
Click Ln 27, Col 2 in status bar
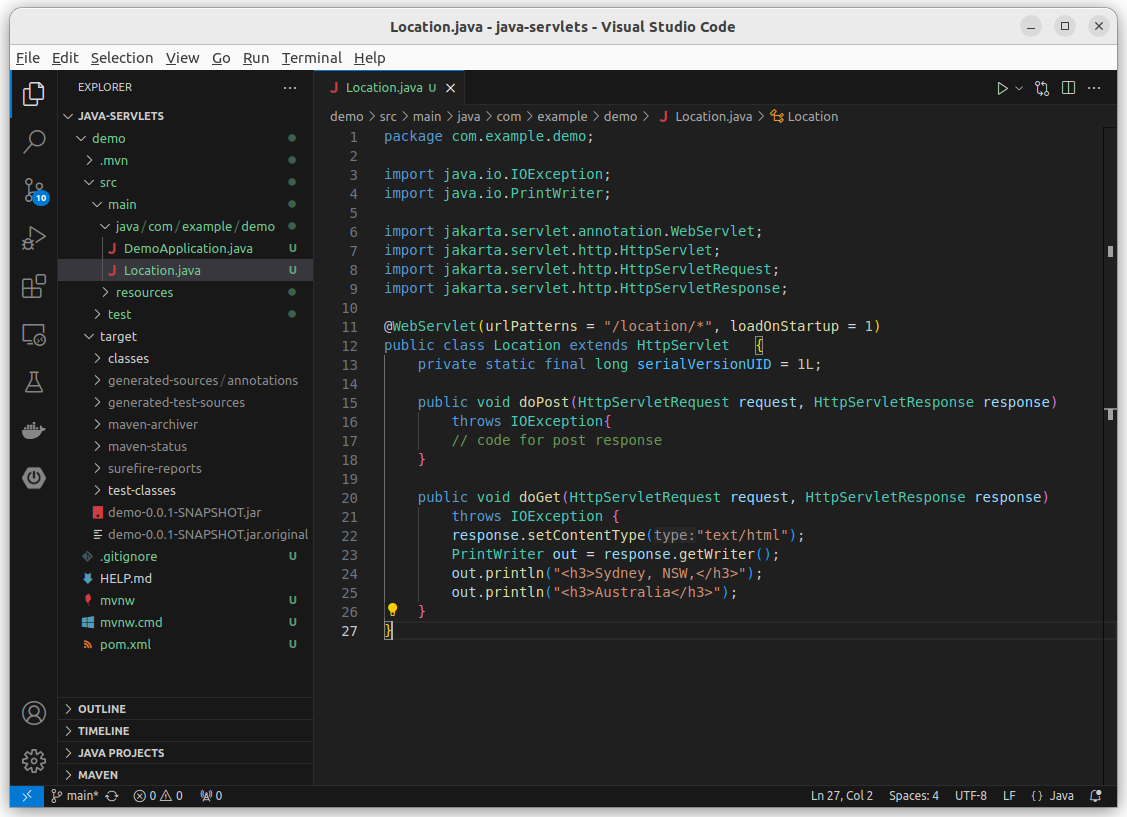pyautogui.click(x=842, y=795)
